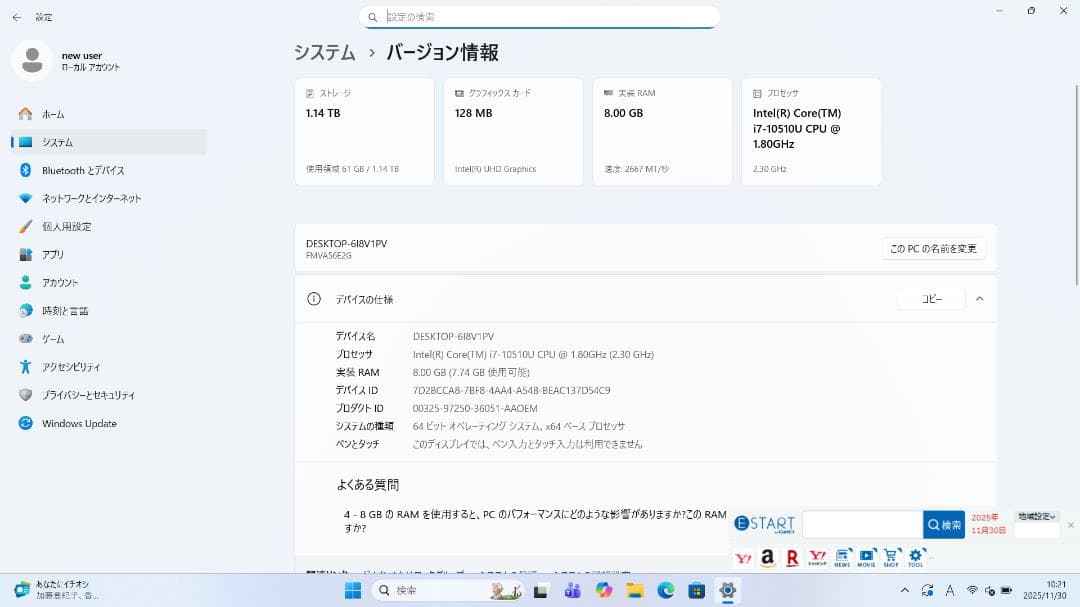Launch Microsoft Edge from the taskbar
Viewport: 1080px width, 607px height.
pos(666,590)
